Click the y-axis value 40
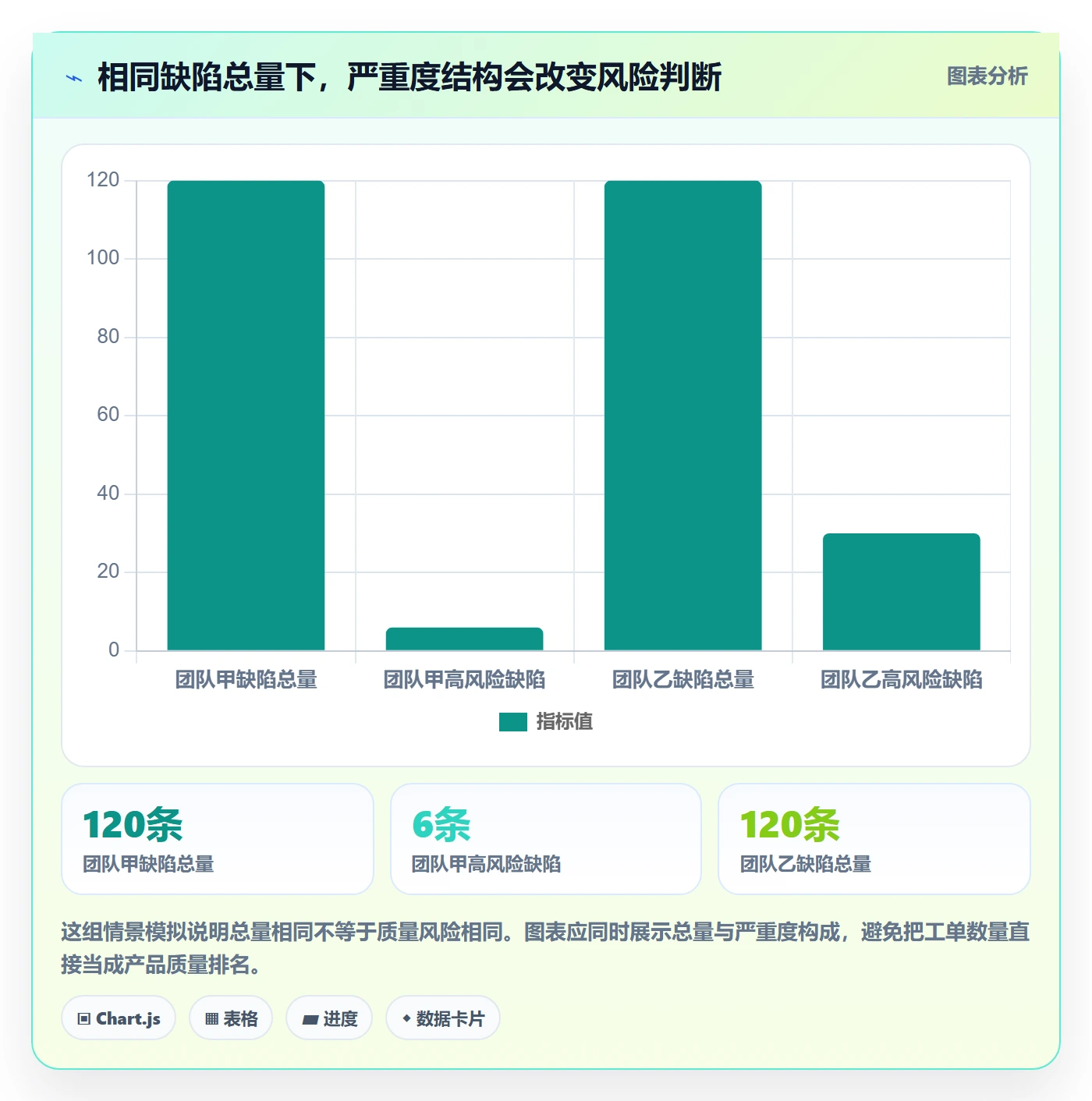Screen dimensions: 1092x1101 tap(108, 494)
